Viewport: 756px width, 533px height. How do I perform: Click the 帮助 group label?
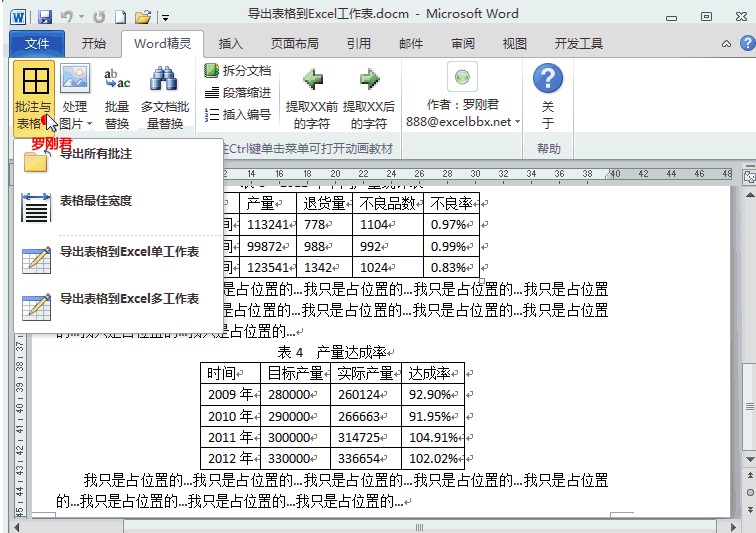click(x=549, y=149)
